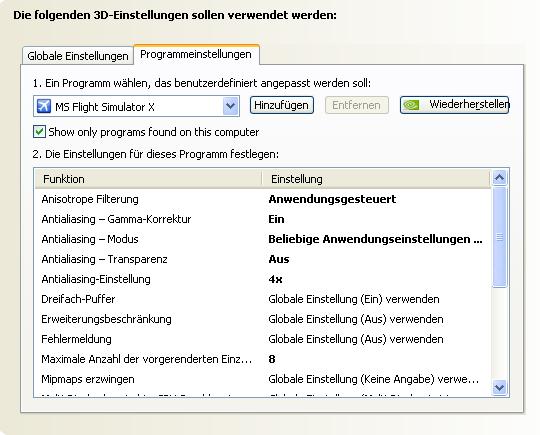Select the Antialiasing-Einstellung row
The image size is (540, 435).
262,279
